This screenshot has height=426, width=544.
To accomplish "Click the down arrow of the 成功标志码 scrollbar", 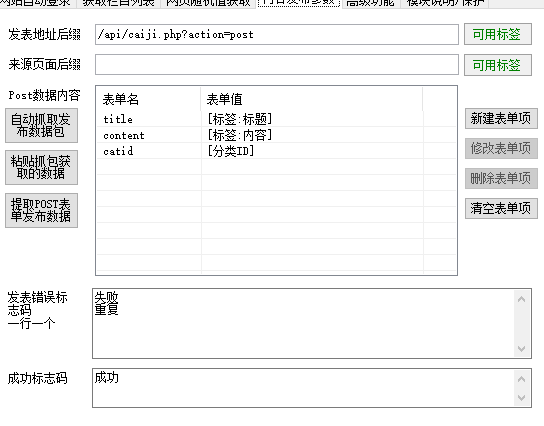I will tap(521, 398).
